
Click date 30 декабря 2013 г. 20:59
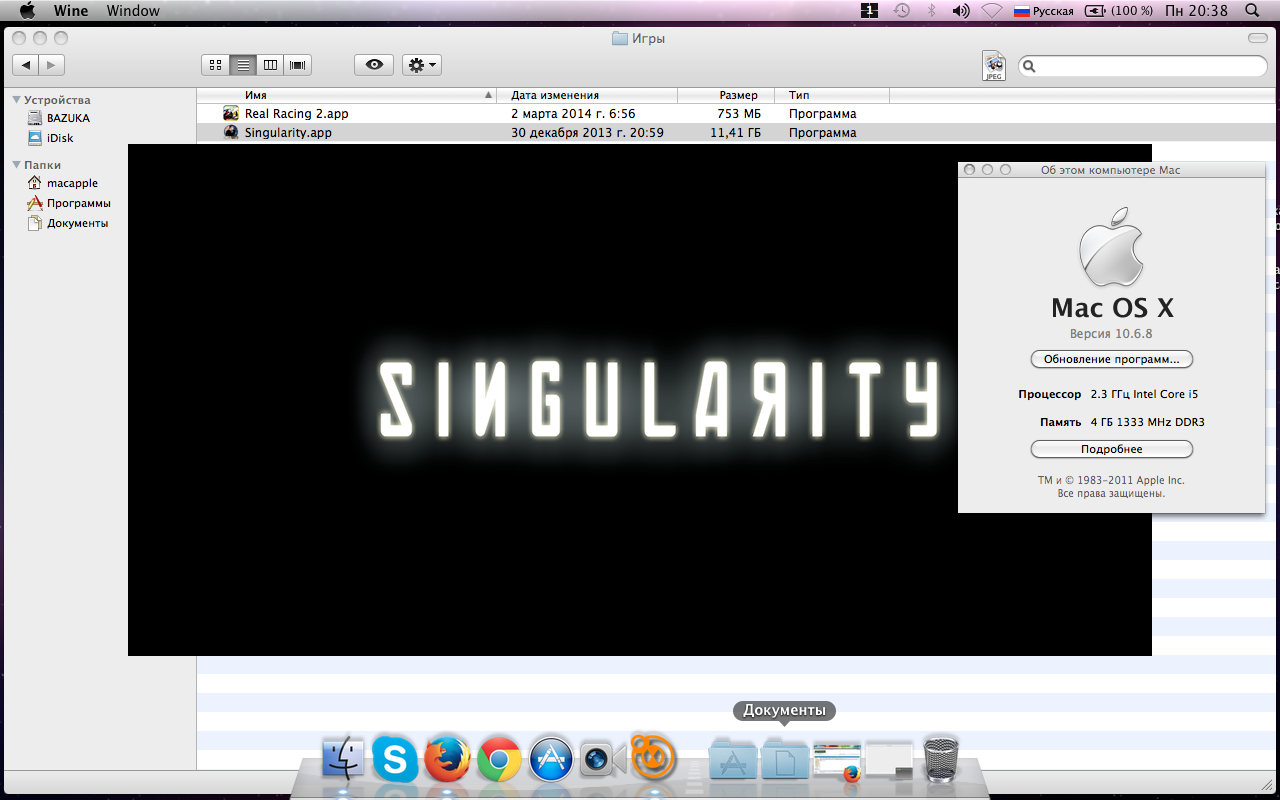tap(587, 133)
